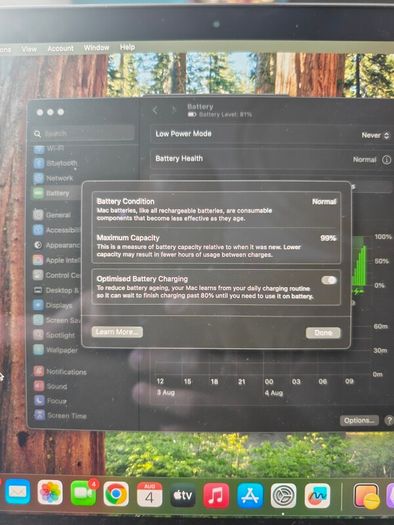Click the Battery Condition Normal value
394x525 pixels.
click(x=324, y=202)
